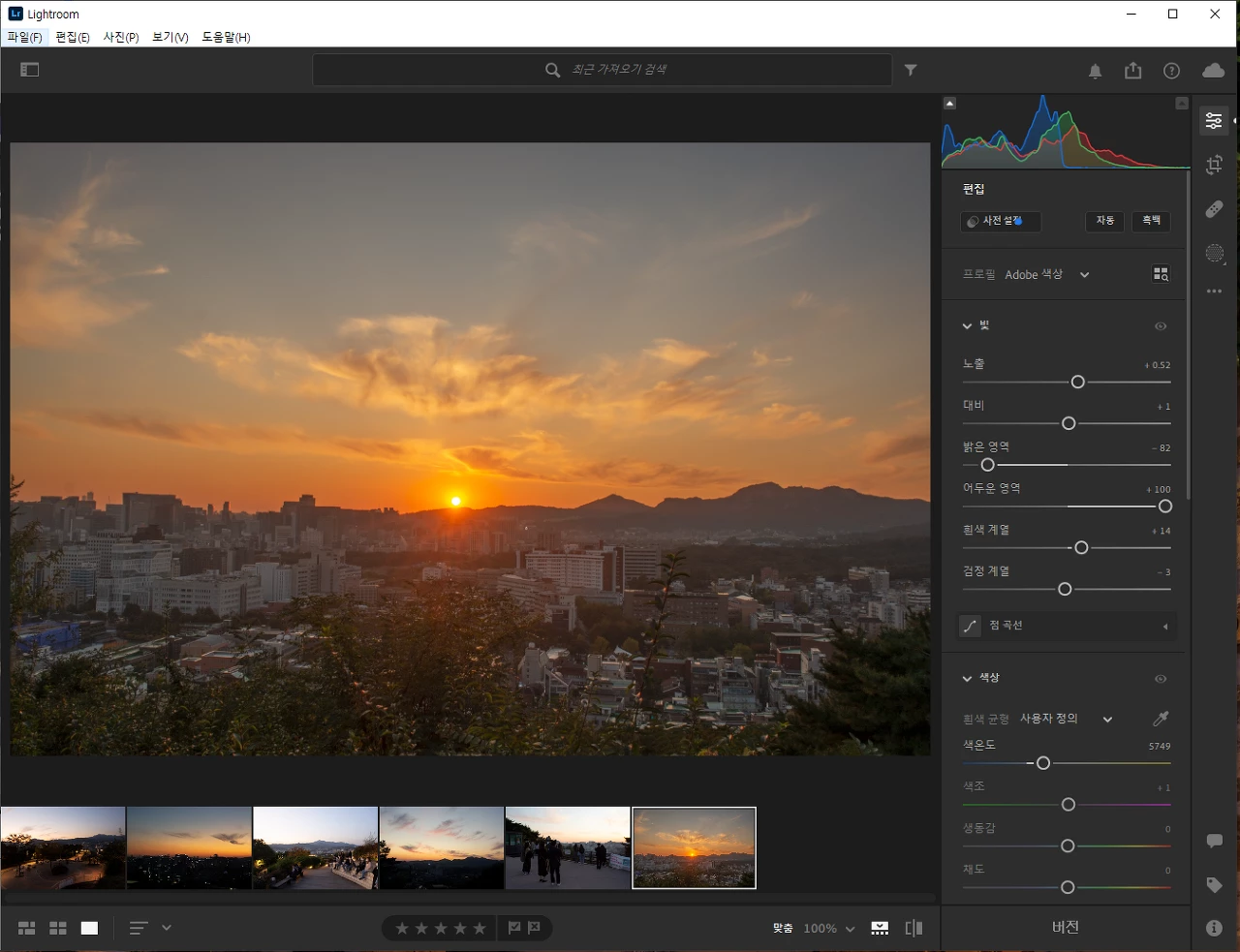Viewport: 1240px width, 952px height.
Task: Open the Share icon
Action: (x=1132, y=71)
